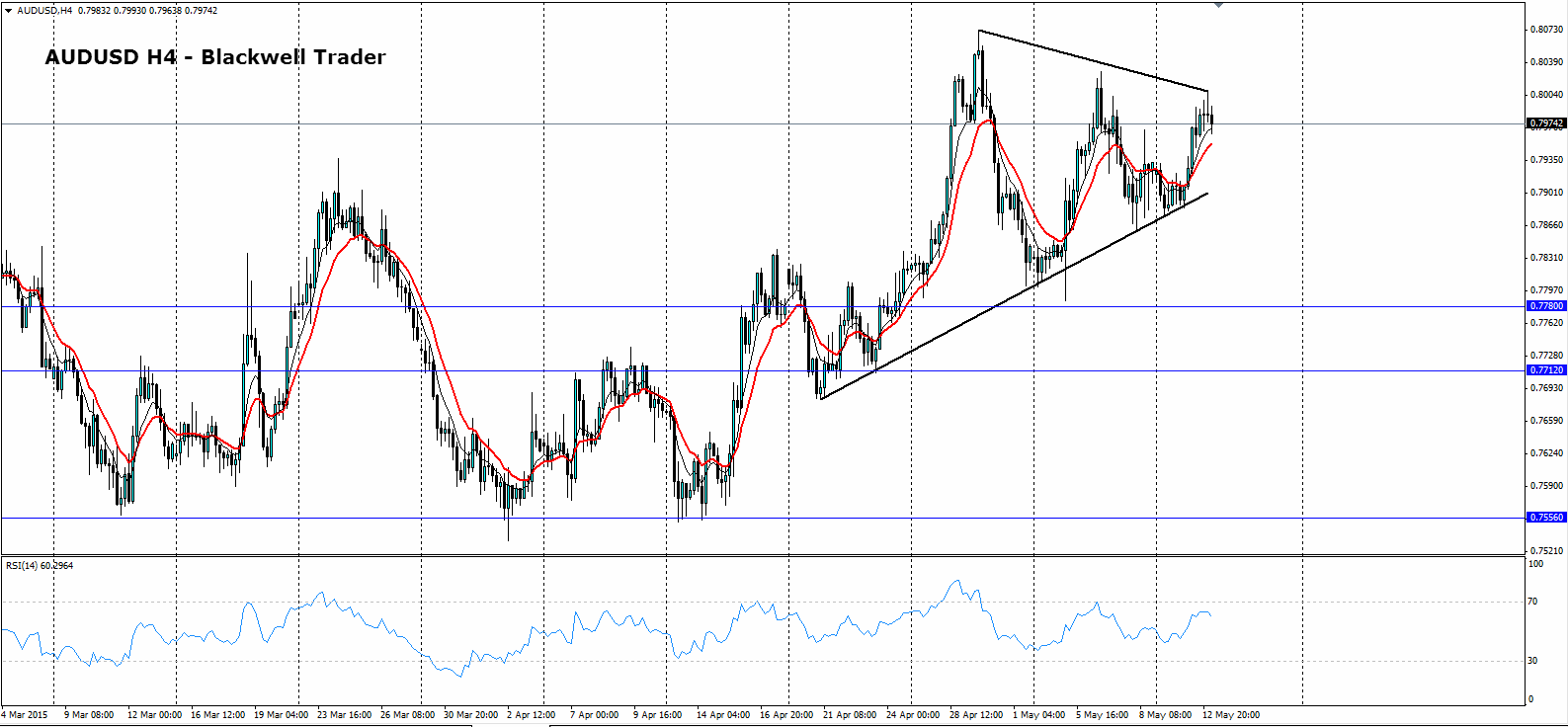Click the 0.80730 price scale value
The width and height of the screenshot is (1568, 727).
[1546, 30]
